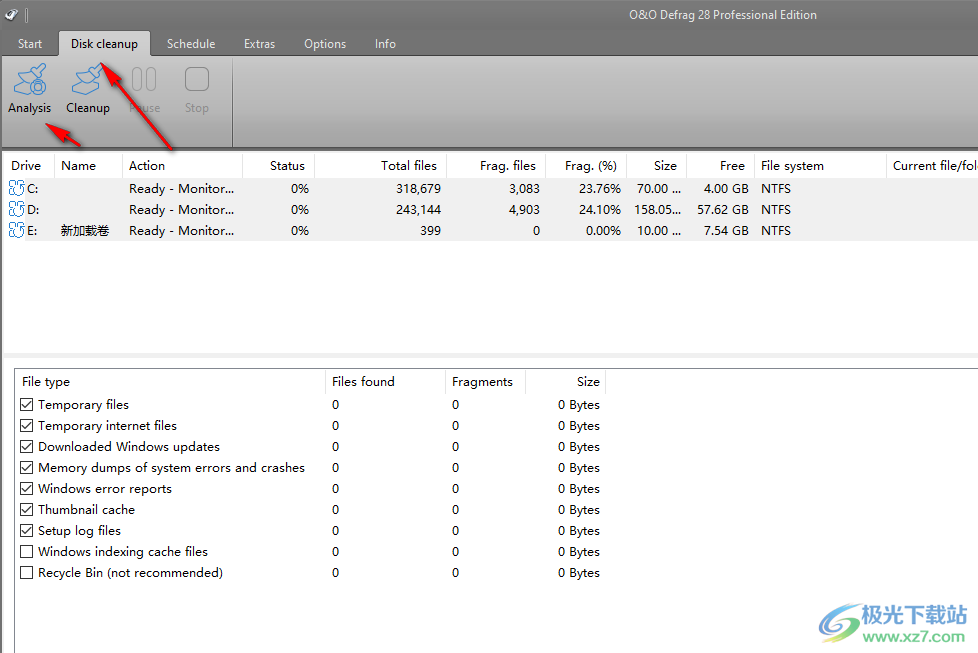Sort by the Total files column header
978x653 pixels.
pyautogui.click(x=408, y=166)
